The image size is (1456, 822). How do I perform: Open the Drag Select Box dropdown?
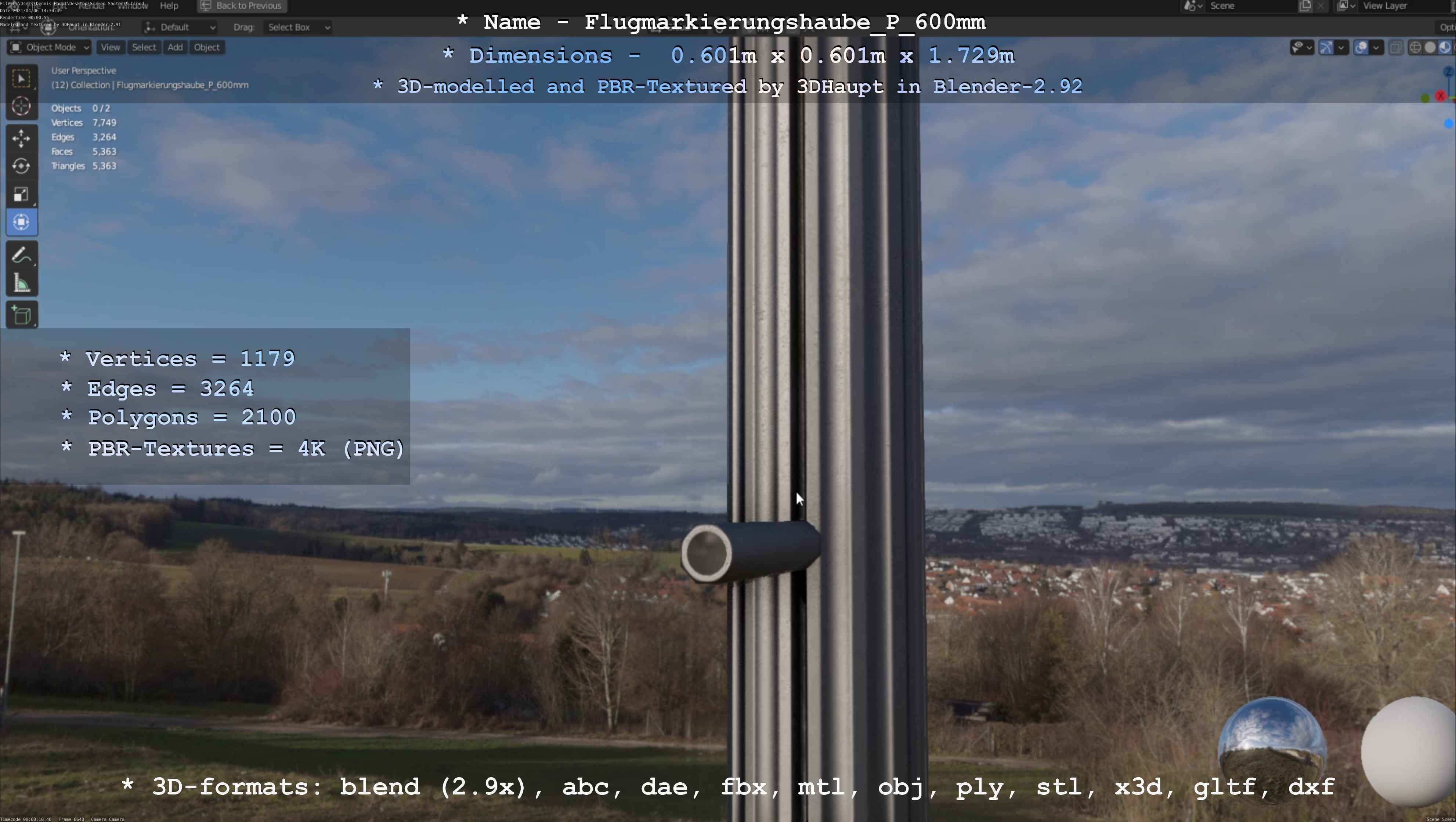[297, 27]
